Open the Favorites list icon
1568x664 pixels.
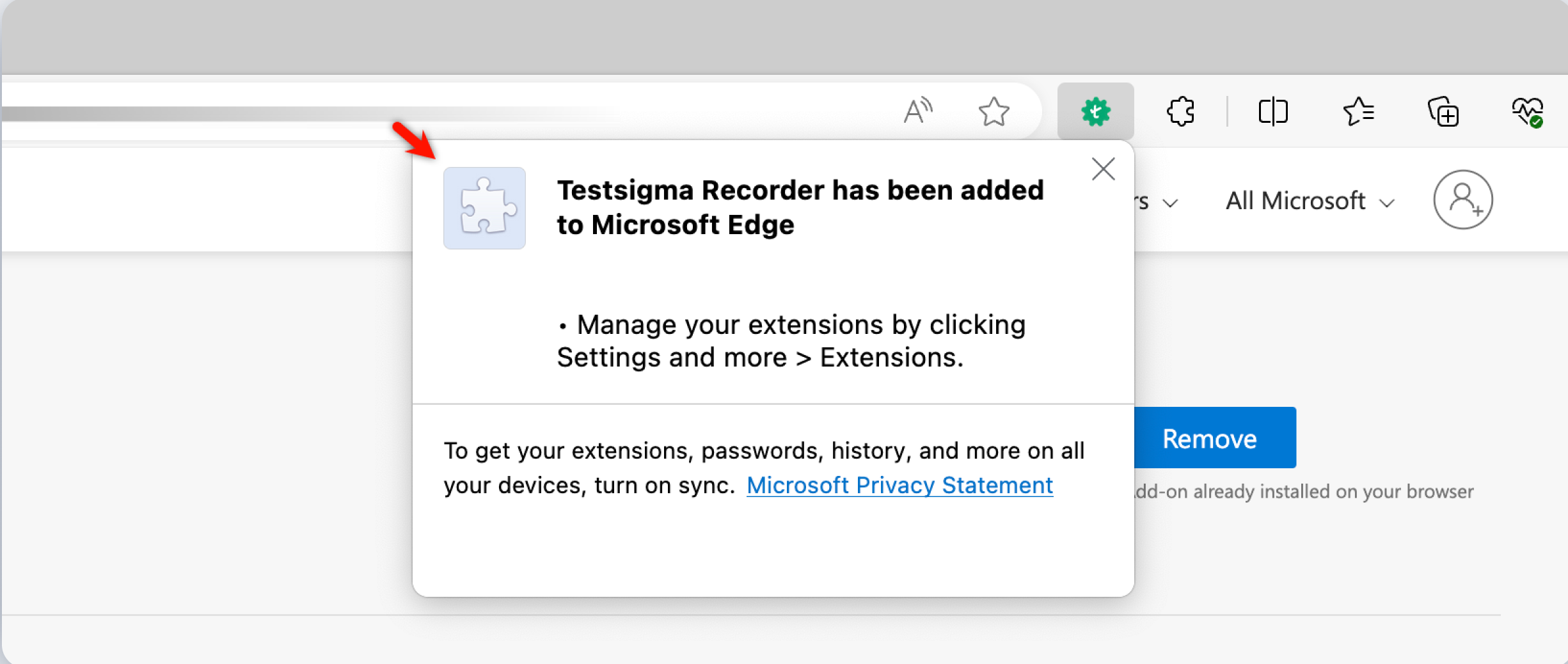(1358, 111)
